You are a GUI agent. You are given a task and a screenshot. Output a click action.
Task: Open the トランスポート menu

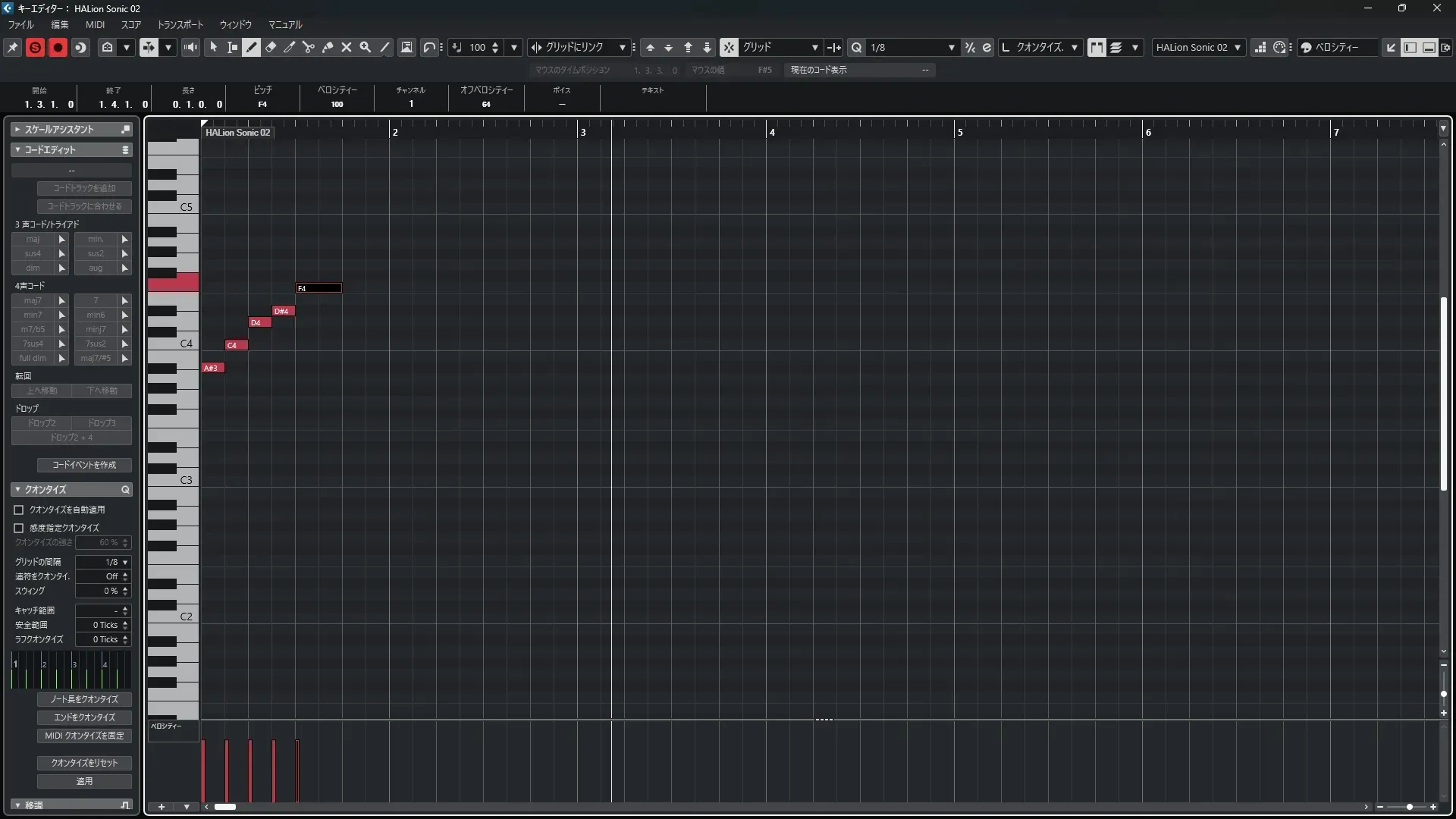tap(180, 24)
